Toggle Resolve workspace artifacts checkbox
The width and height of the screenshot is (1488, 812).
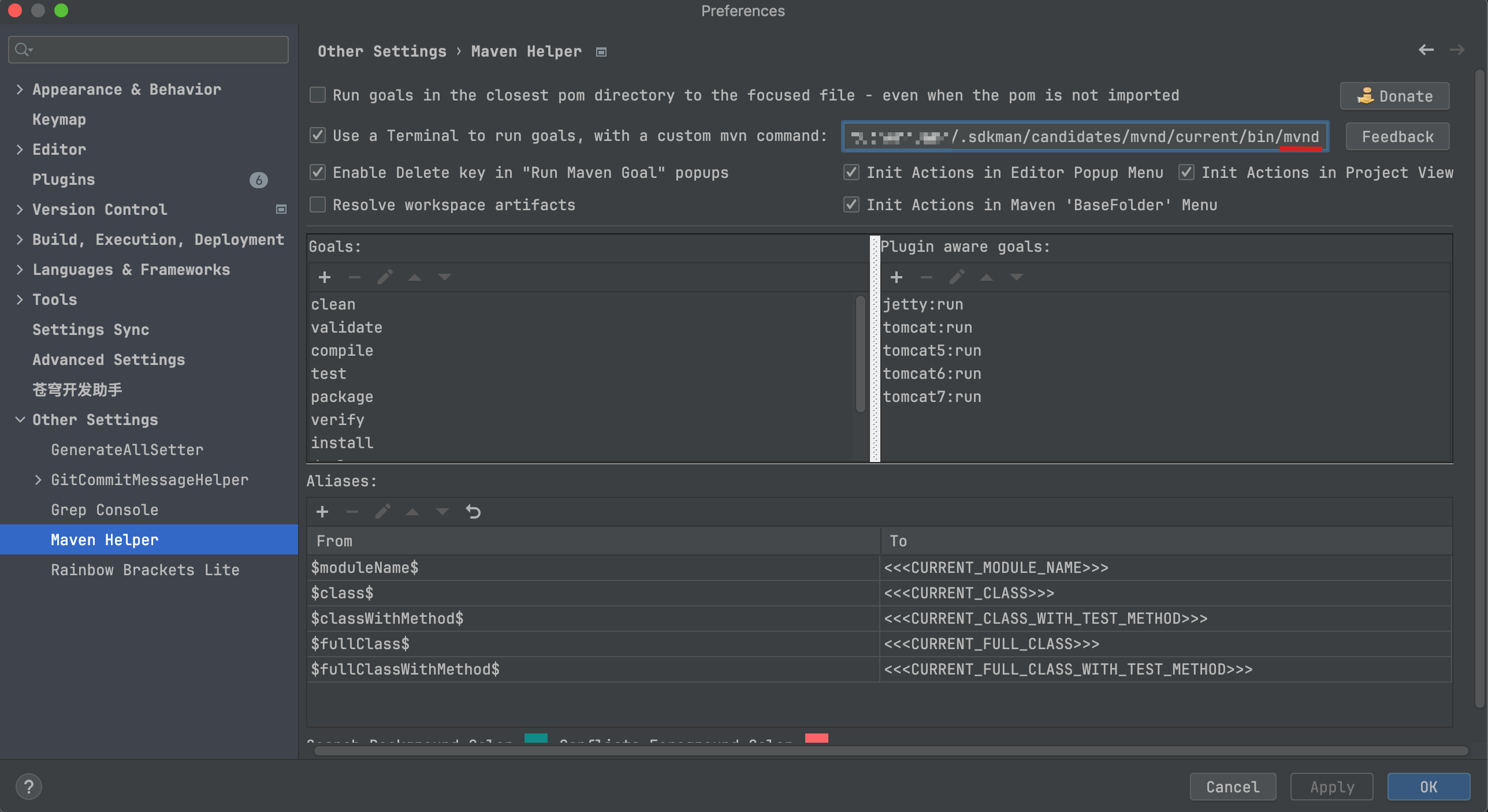point(318,204)
